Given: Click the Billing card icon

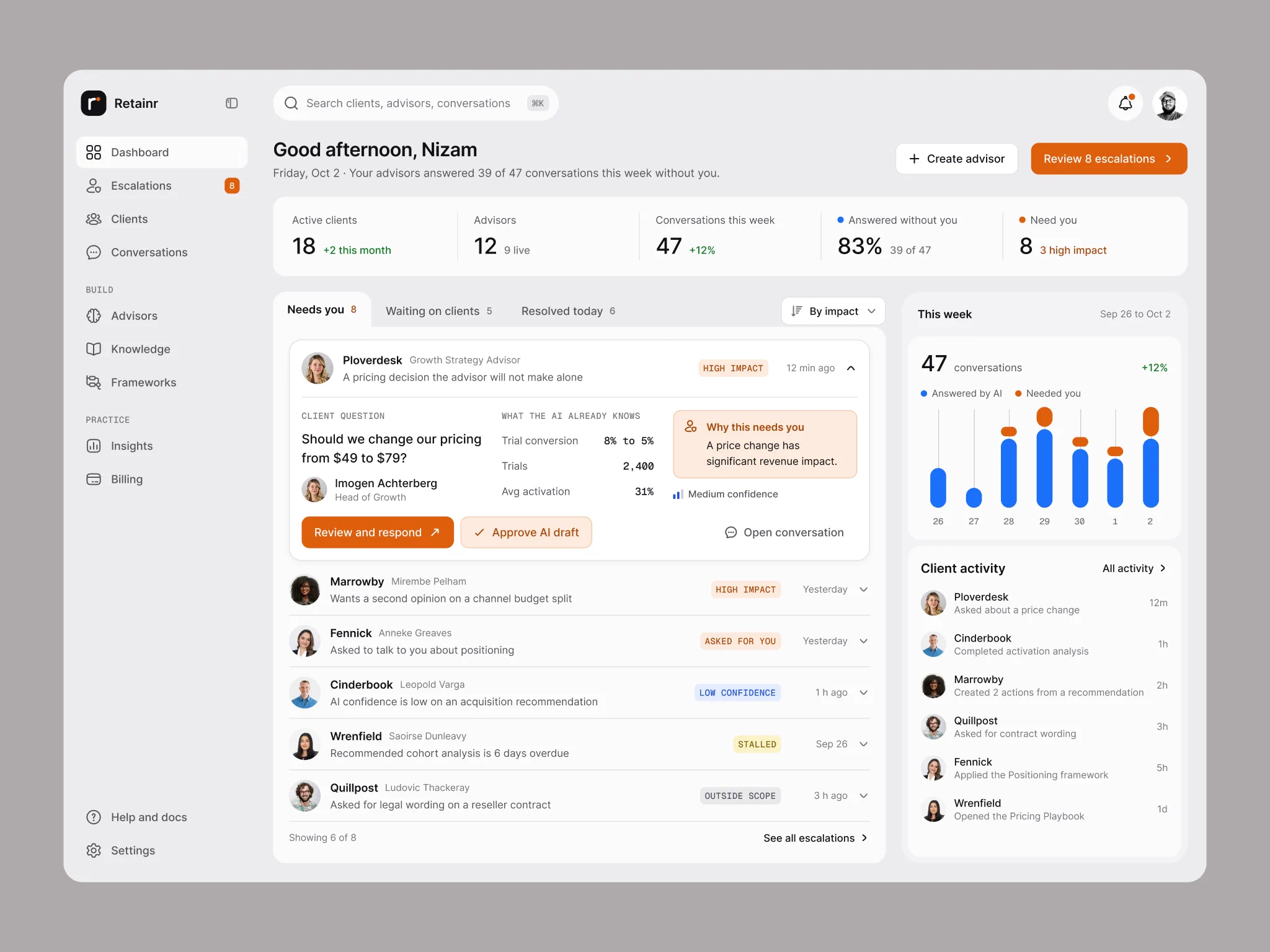Looking at the screenshot, I should pyautogui.click(x=94, y=480).
